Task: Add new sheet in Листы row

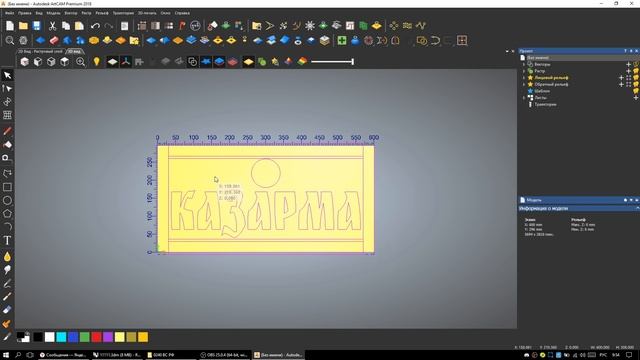Action: [x=636, y=98]
